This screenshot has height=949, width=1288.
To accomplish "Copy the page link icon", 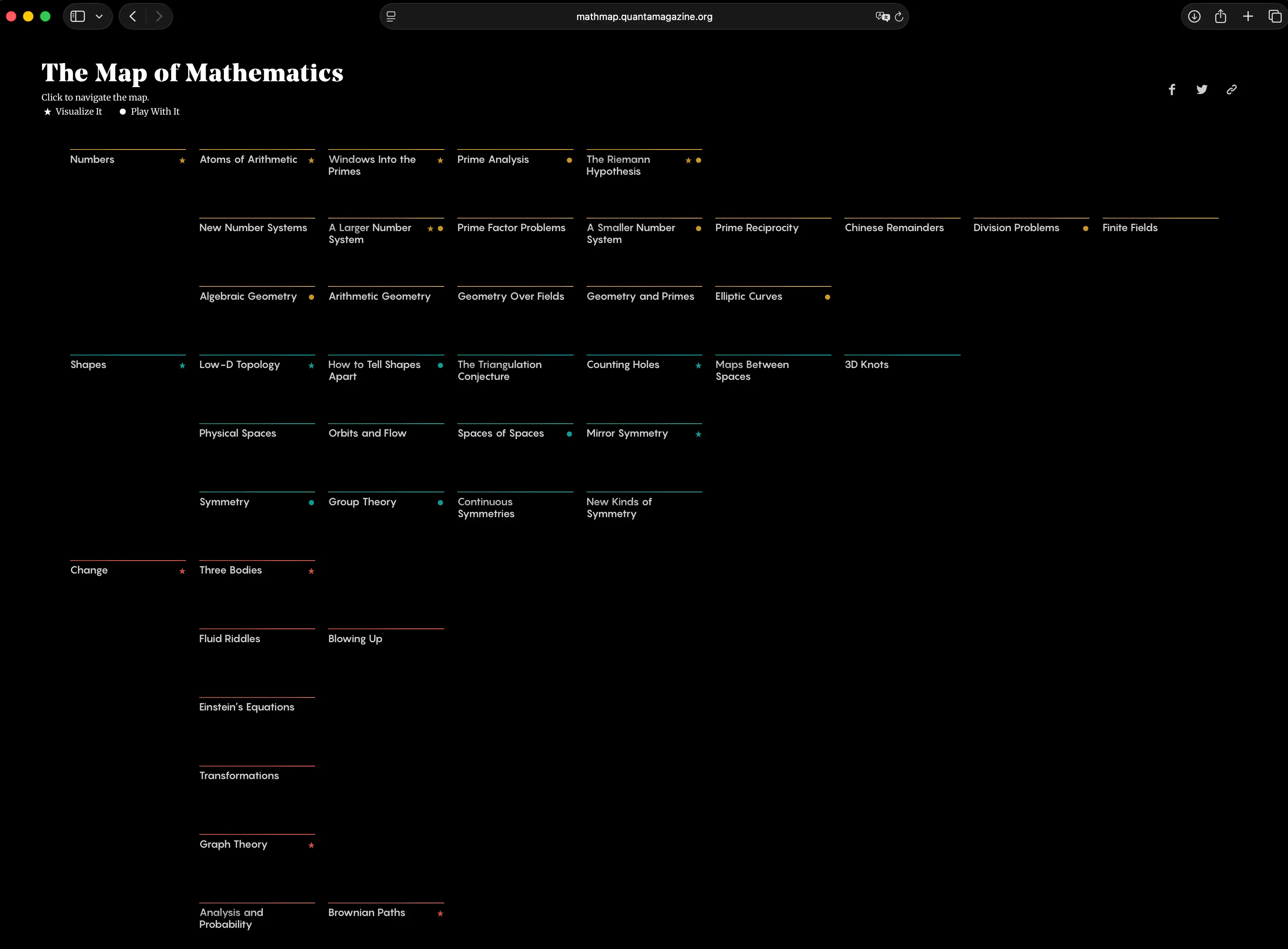I will (x=1231, y=90).
